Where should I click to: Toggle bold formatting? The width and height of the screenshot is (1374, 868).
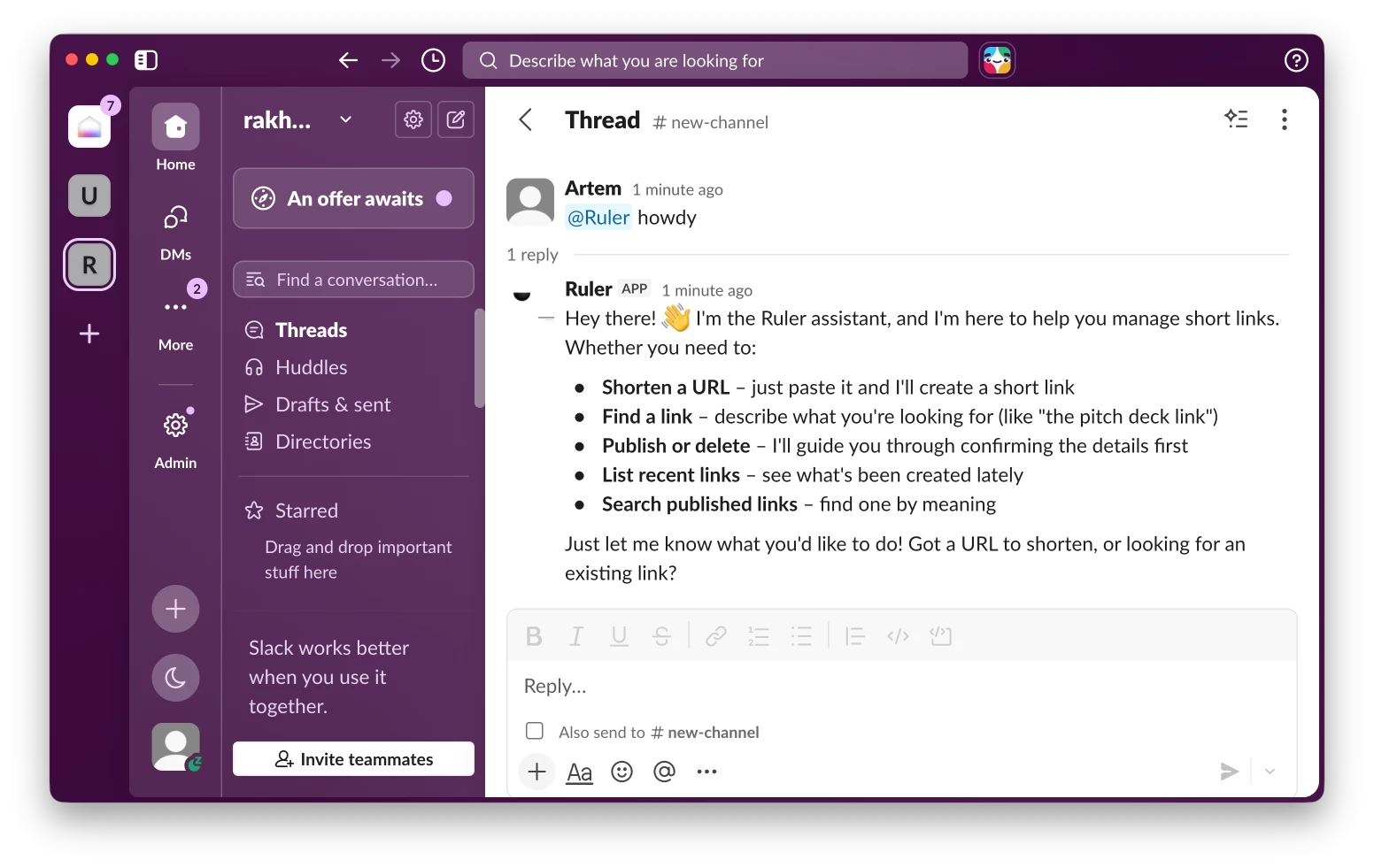[x=534, y=636]
